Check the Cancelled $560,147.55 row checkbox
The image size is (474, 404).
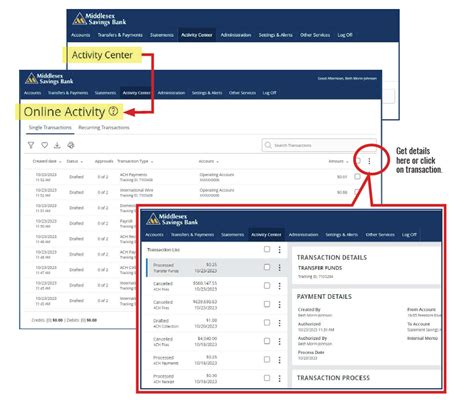click(267, 286)
